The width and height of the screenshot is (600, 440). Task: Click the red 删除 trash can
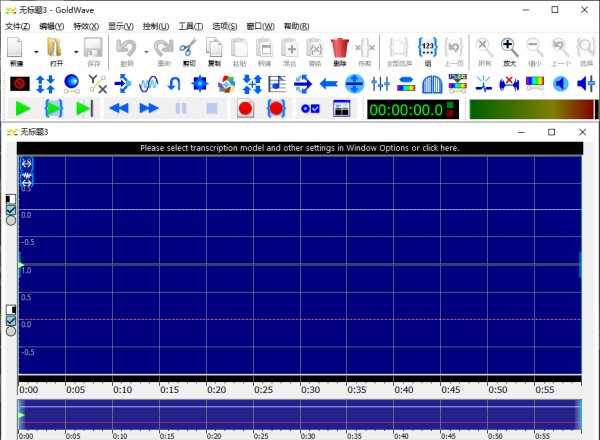(340, 48)
